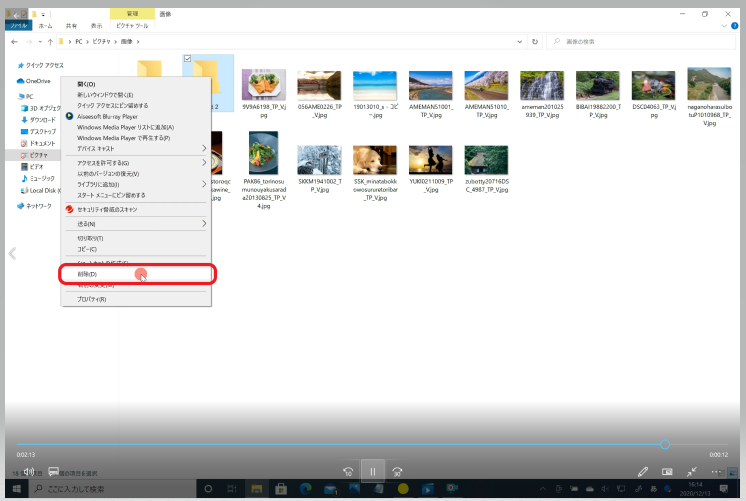
Task: Click the pause button in the video player
Action: [372, 471]
